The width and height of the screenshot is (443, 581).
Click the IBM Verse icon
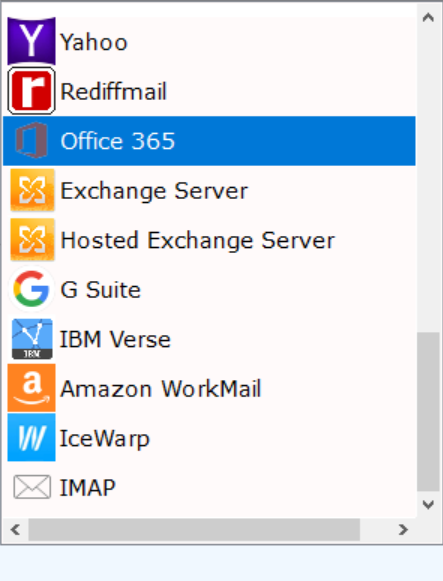pos(32,339)
